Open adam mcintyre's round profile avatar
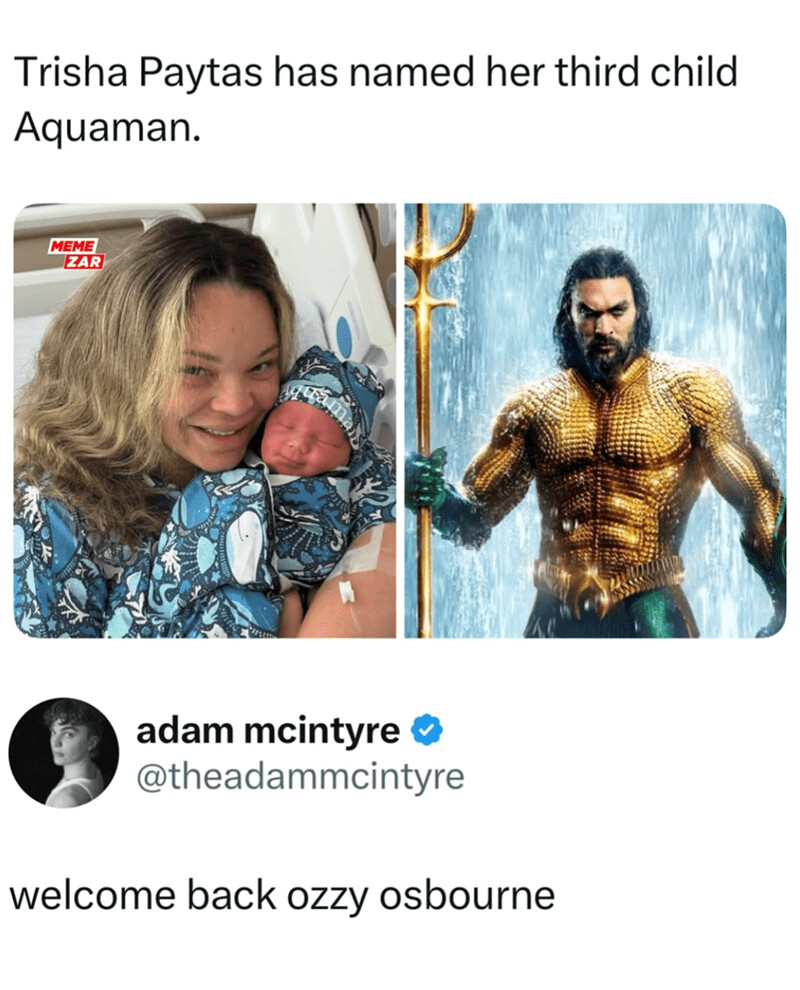This screenshot has height=990, width=800. [64, 753]
